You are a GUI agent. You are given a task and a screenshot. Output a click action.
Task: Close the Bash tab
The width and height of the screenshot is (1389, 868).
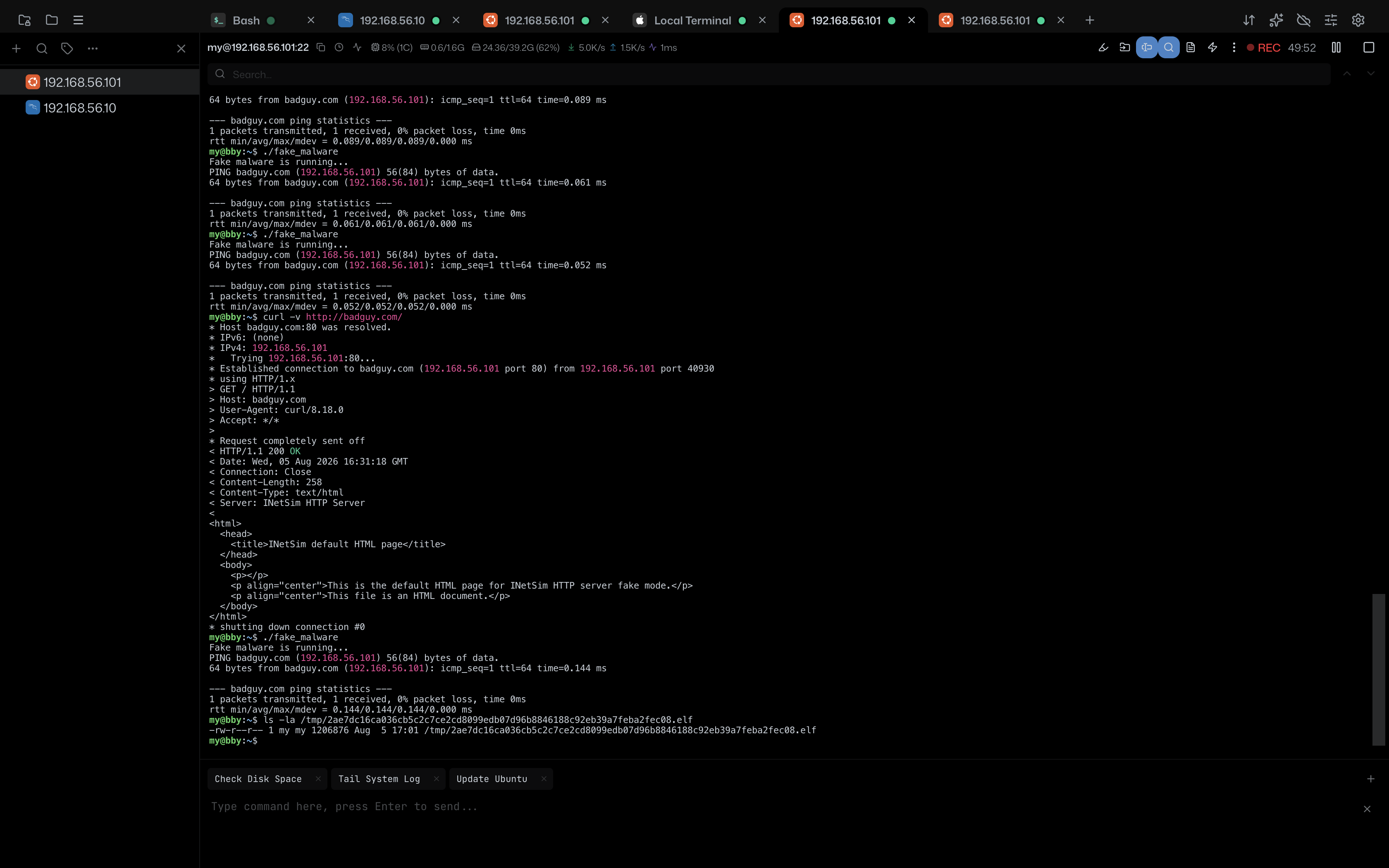tap(310, 20)
